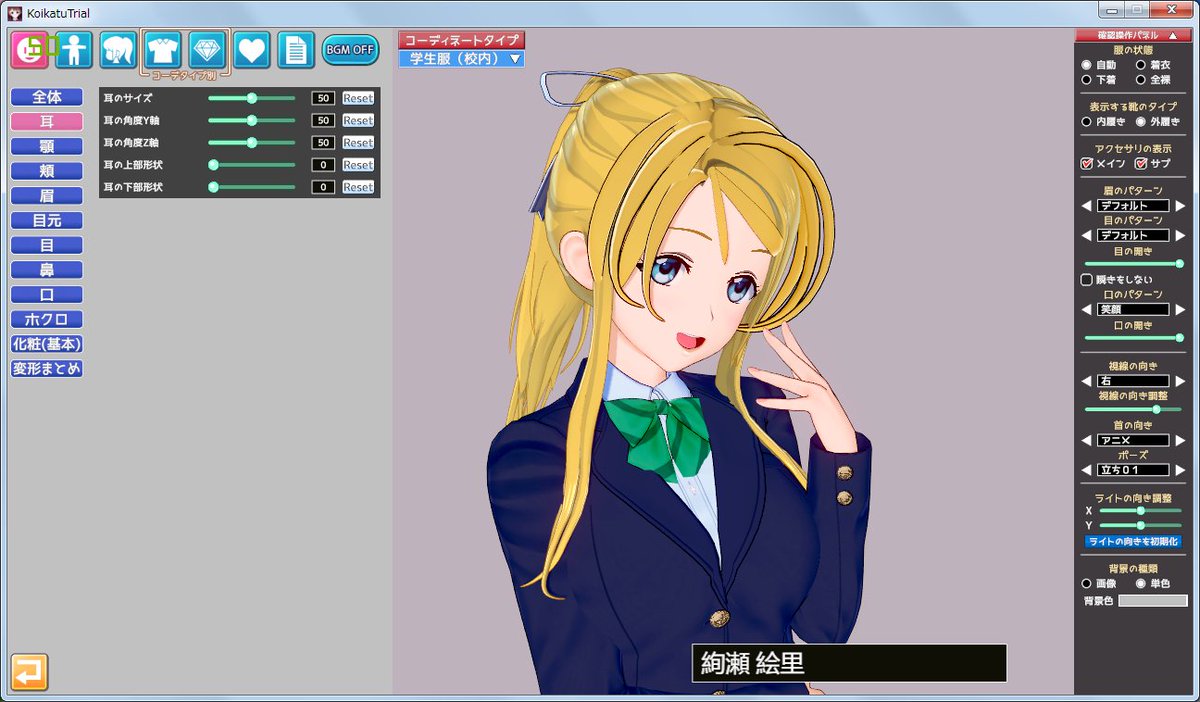This screenshot has height=702, width=1200.
Task: Click left arrow for 視線の向き
Action: click(1086, 381)
